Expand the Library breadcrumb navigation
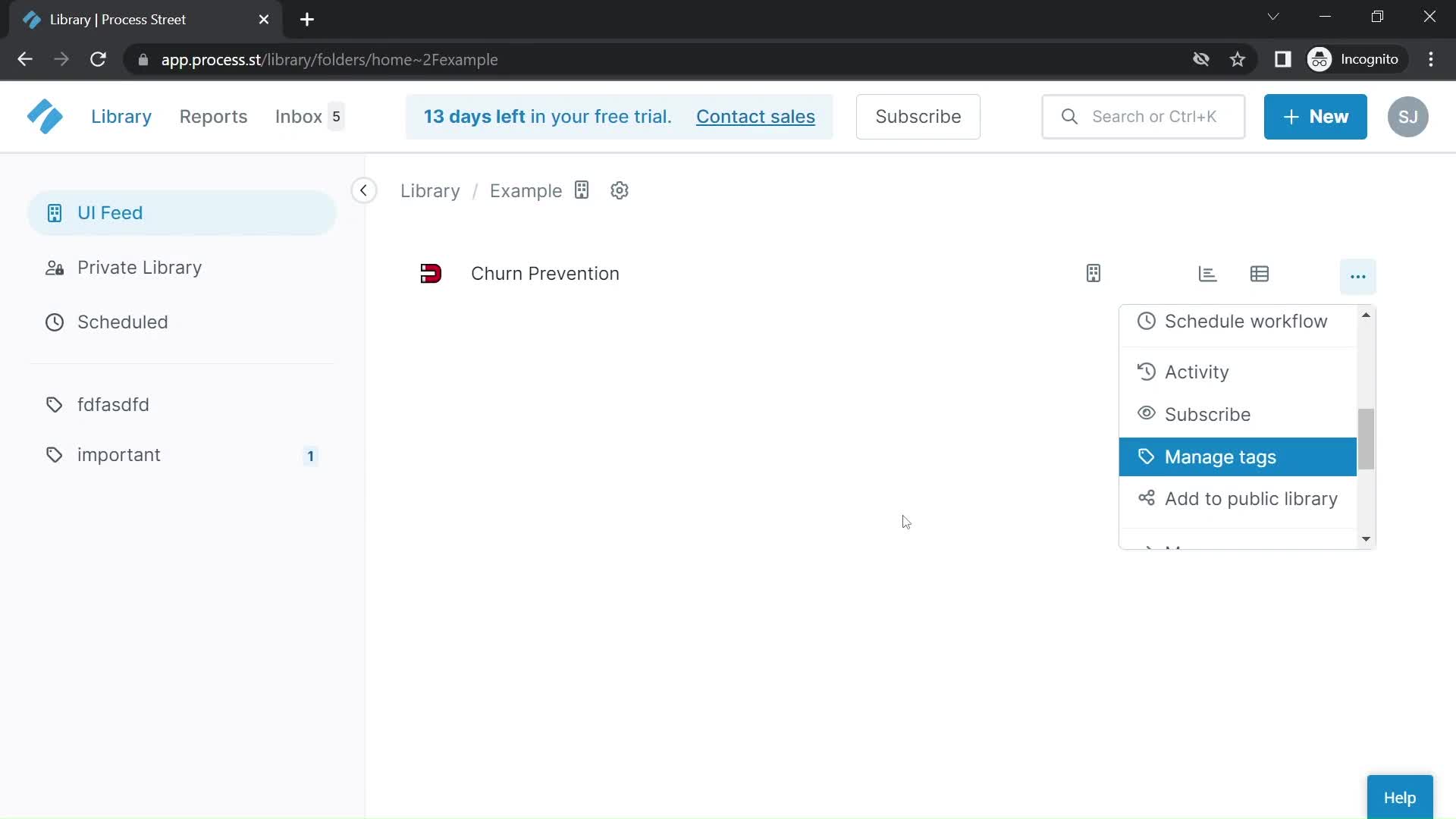This screenshot has height=819, width=1456. pyautogui.click(x=430, y=191)
